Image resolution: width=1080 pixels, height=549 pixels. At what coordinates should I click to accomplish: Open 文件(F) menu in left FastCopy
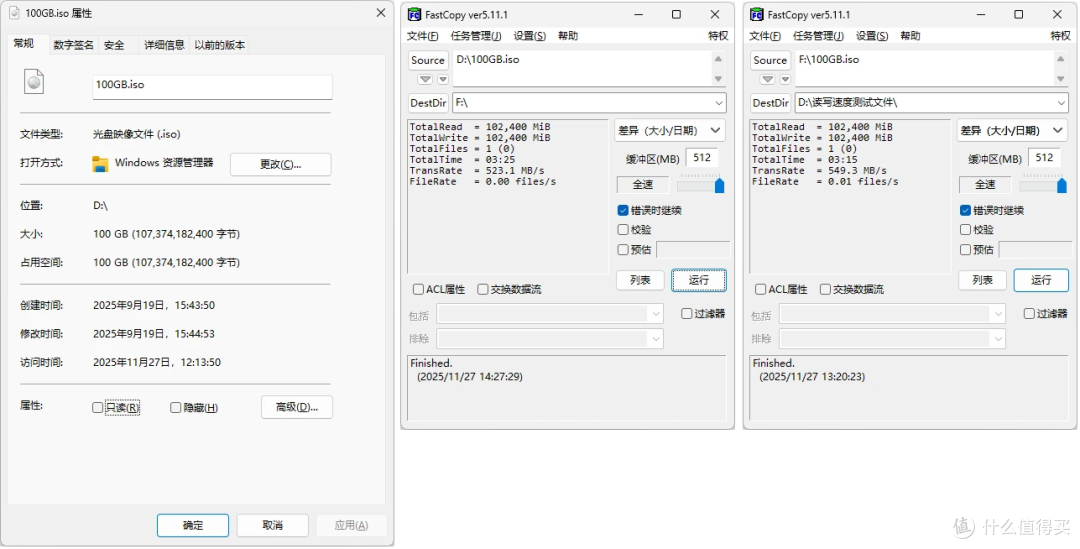click(x=422, y=36)
